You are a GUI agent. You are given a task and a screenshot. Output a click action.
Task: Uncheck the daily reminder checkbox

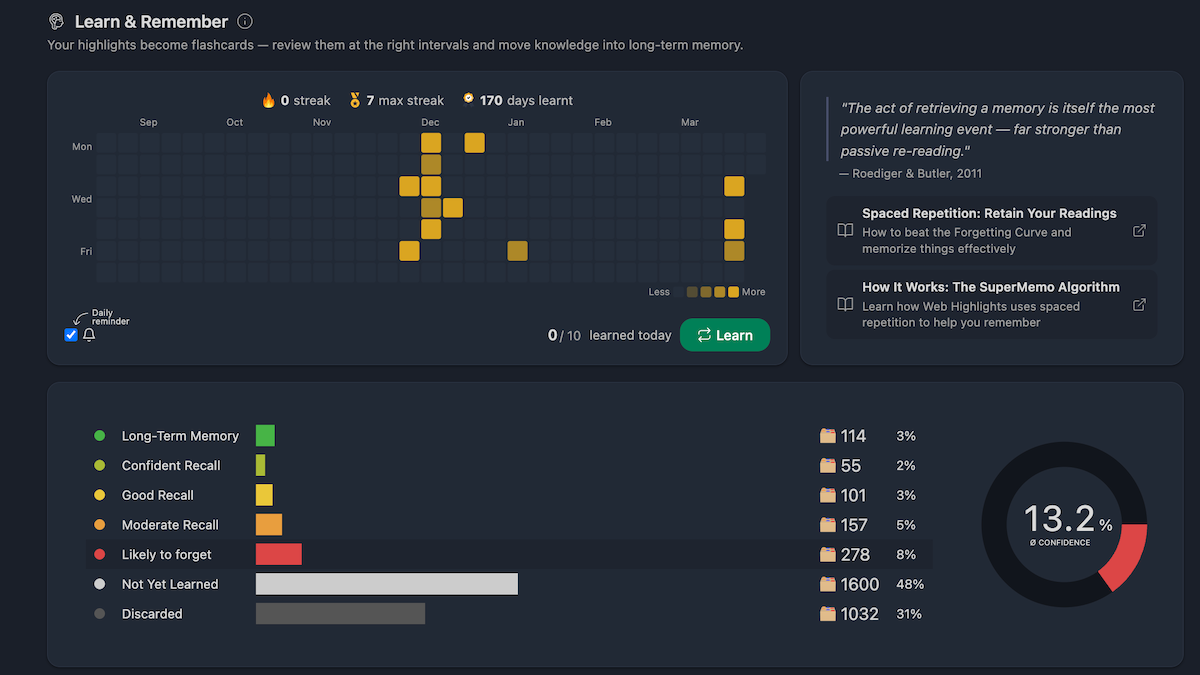[x=70, y=335]
